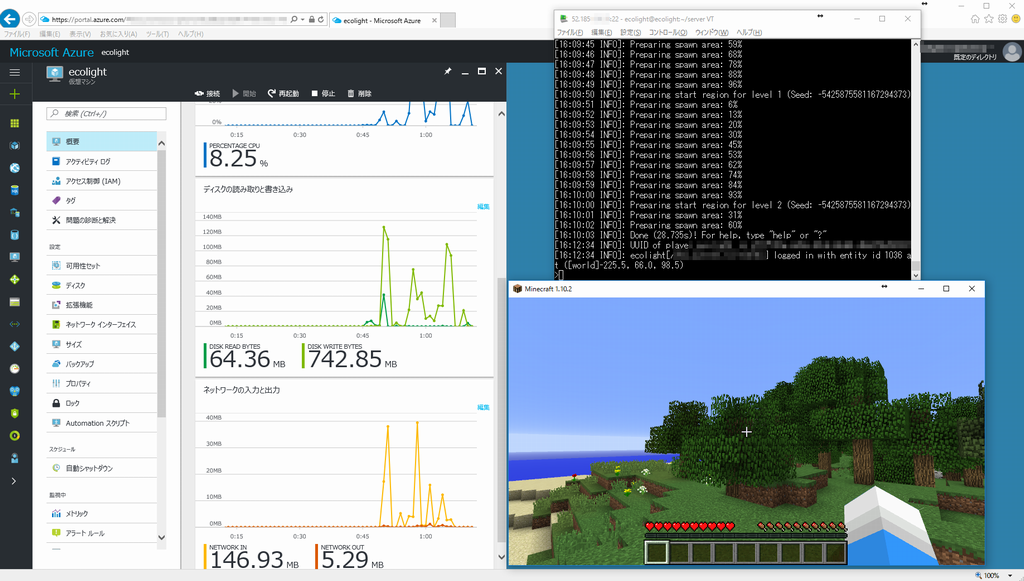This screenshot has width=1024, height=581.
Task: Open the バックアップ setting
Action: point(102,364)
